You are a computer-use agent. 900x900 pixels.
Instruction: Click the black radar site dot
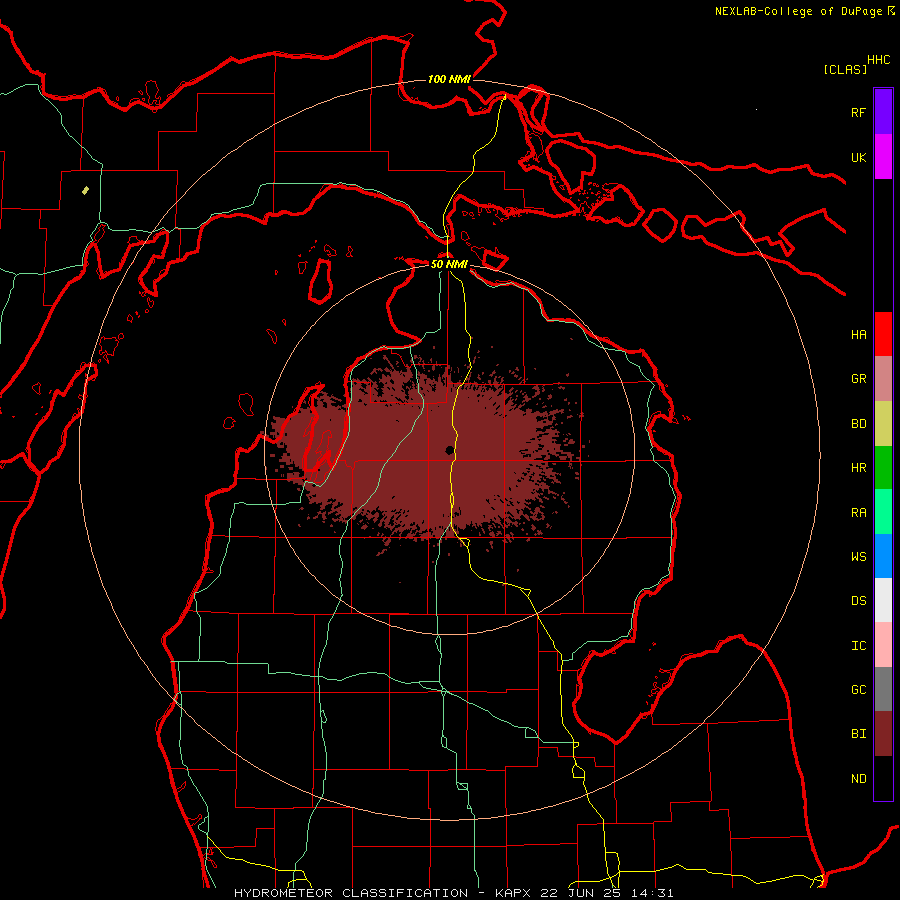click(449, 451)
